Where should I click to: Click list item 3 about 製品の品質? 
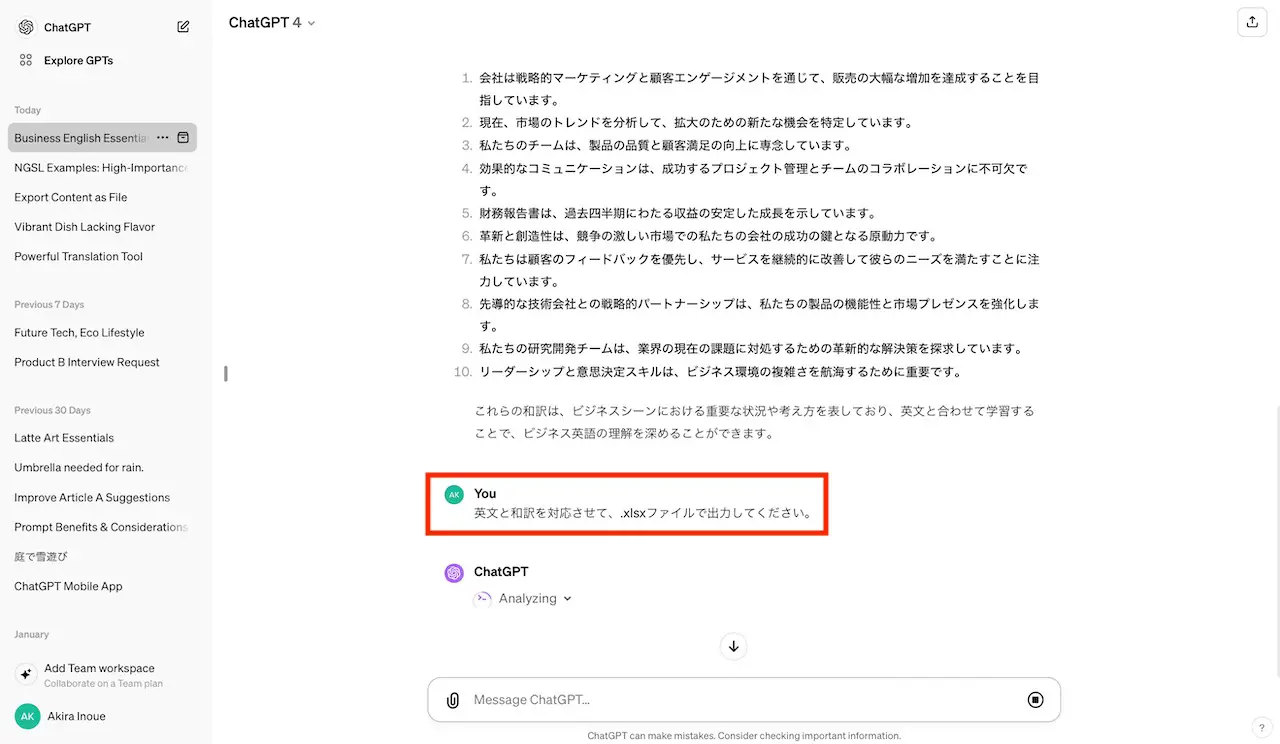666,146
